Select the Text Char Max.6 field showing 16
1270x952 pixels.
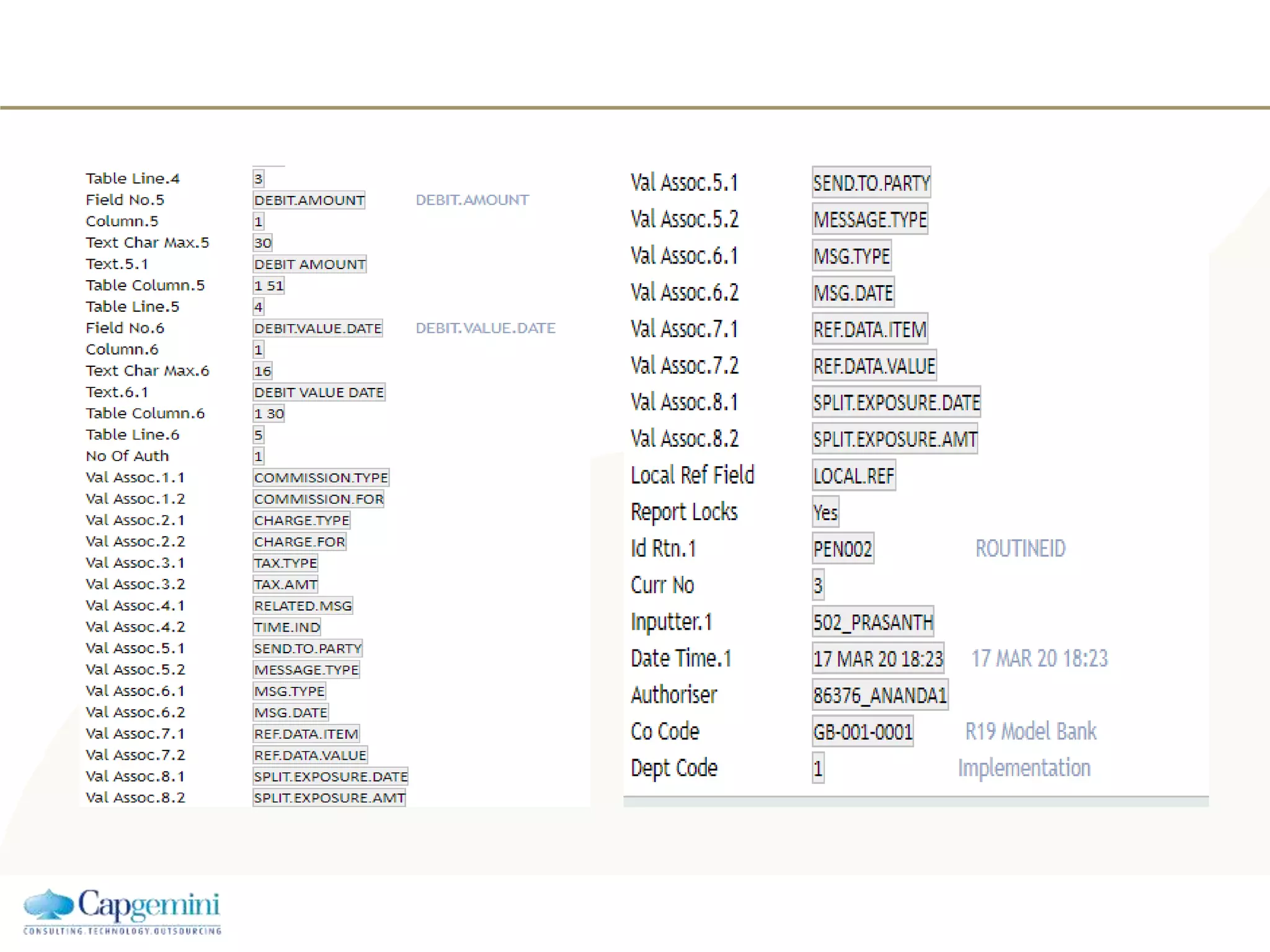(x=263, y=371)
